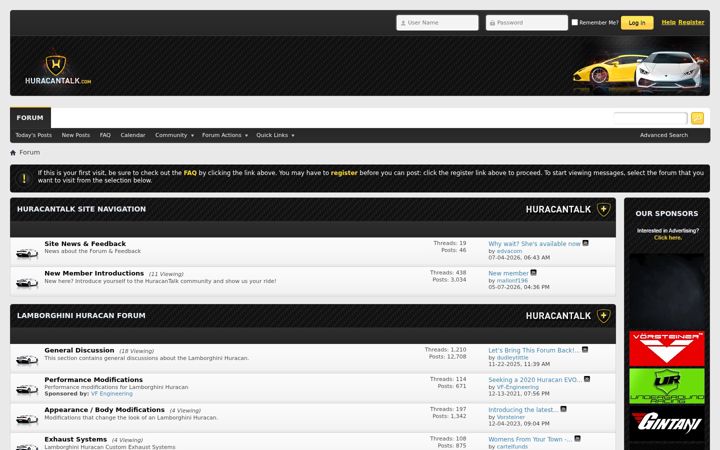Open the Site News & Feedback forum

85,244
